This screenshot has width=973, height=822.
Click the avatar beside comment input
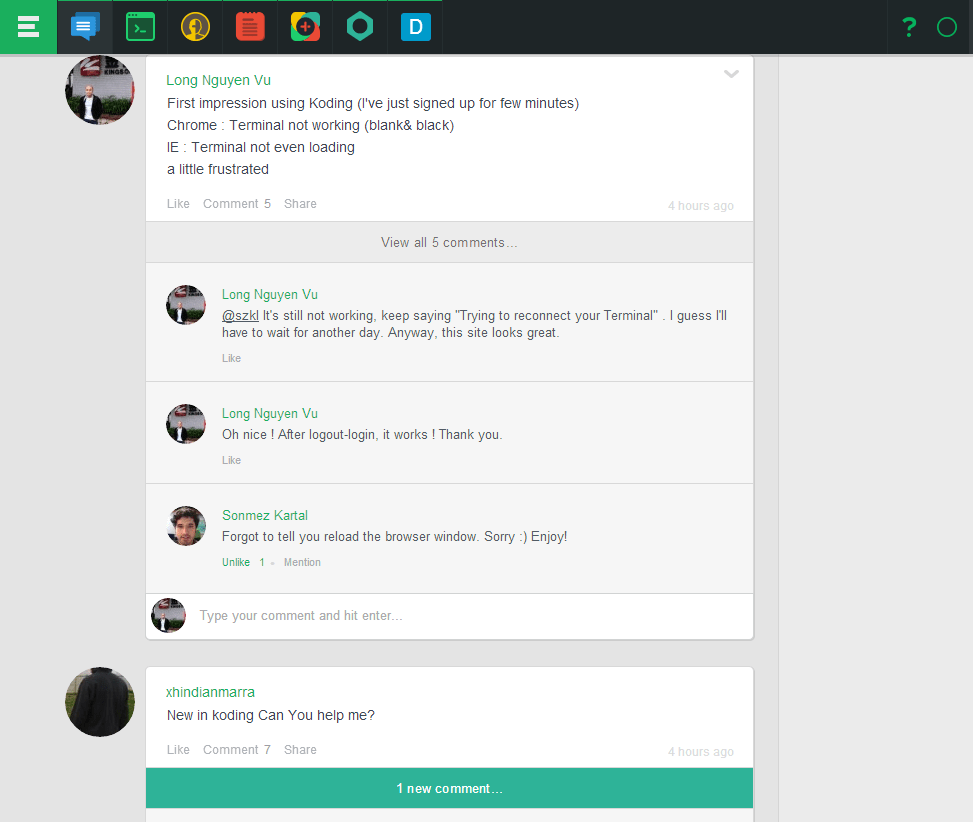click(x=168, y=615)
